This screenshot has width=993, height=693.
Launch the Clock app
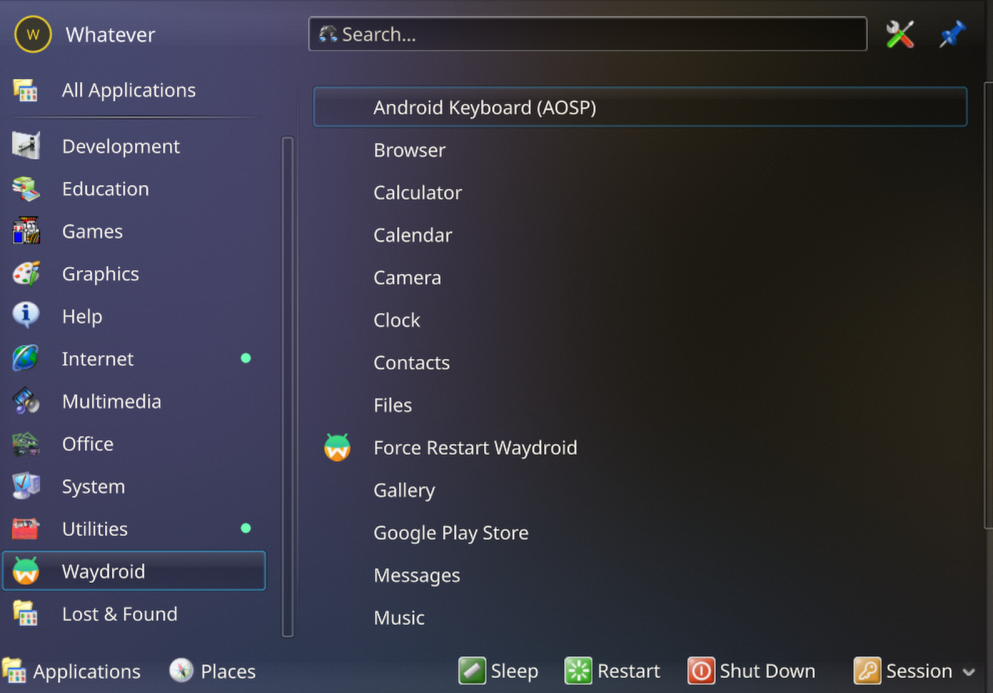click(x=640, y=320)
